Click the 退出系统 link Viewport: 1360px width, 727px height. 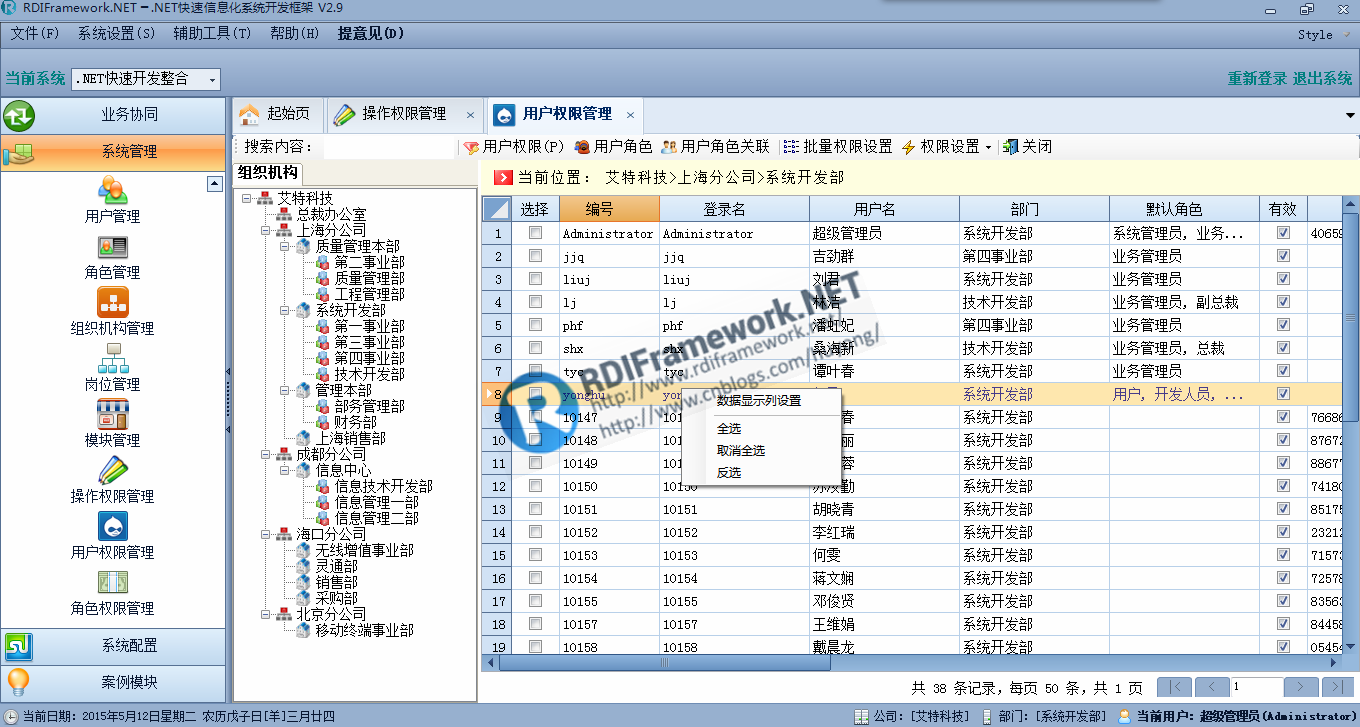coord(1322,79)
